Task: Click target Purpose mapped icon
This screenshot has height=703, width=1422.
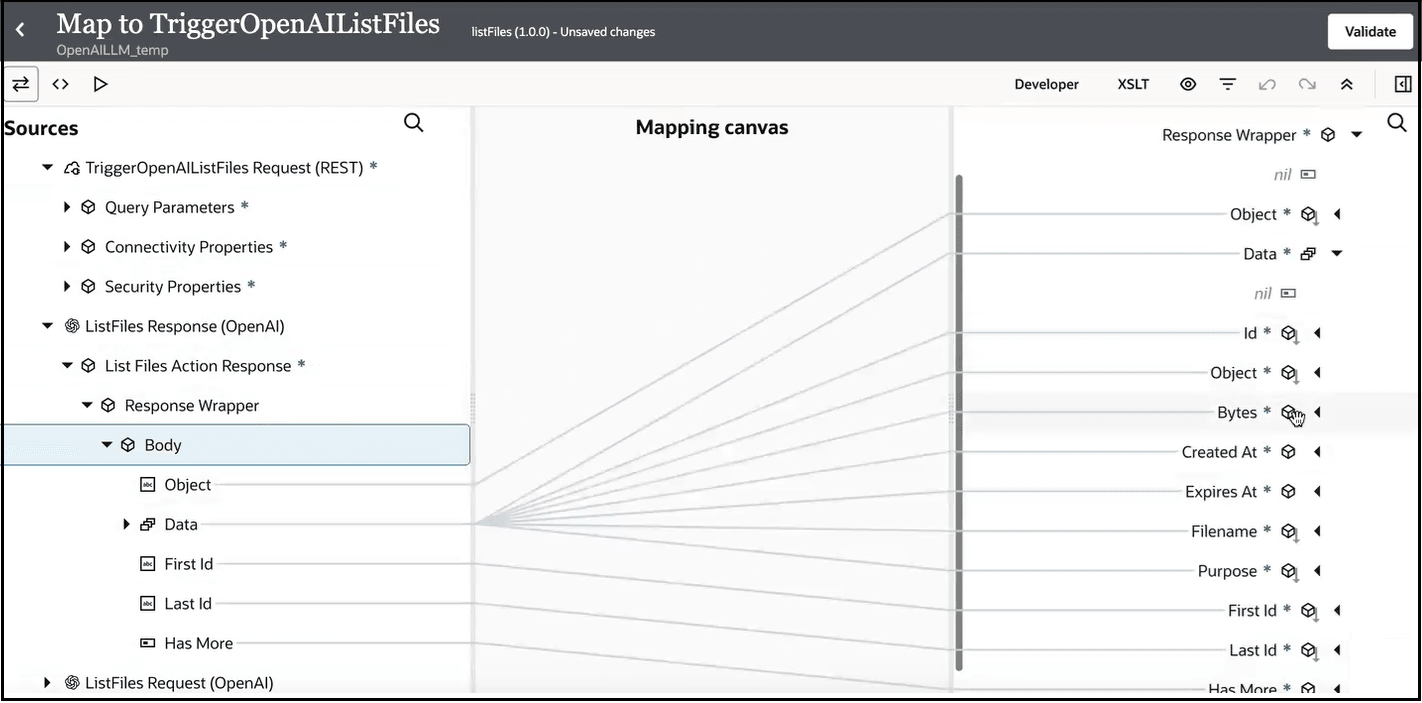Action: point(1290,572)
